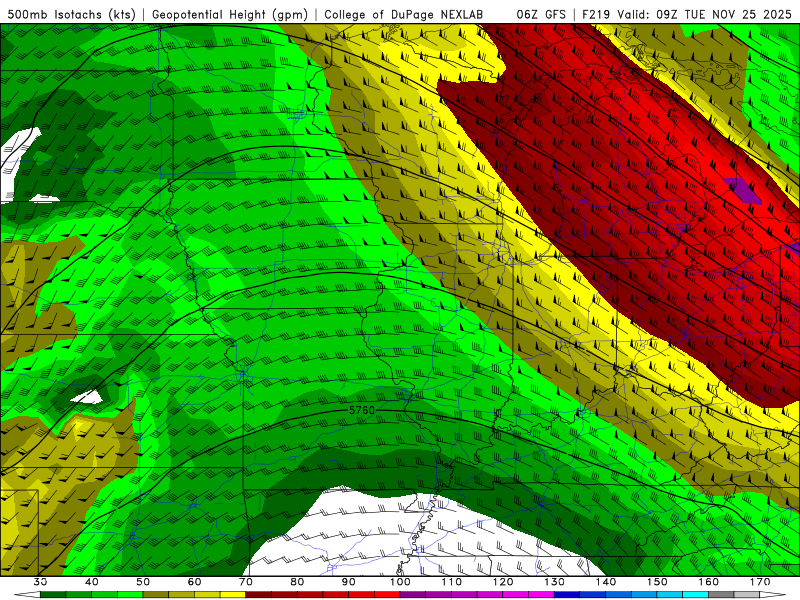Click the 'College of DuPage NEXLAB' text
The image size is (800, 600).
coord(404,14)
